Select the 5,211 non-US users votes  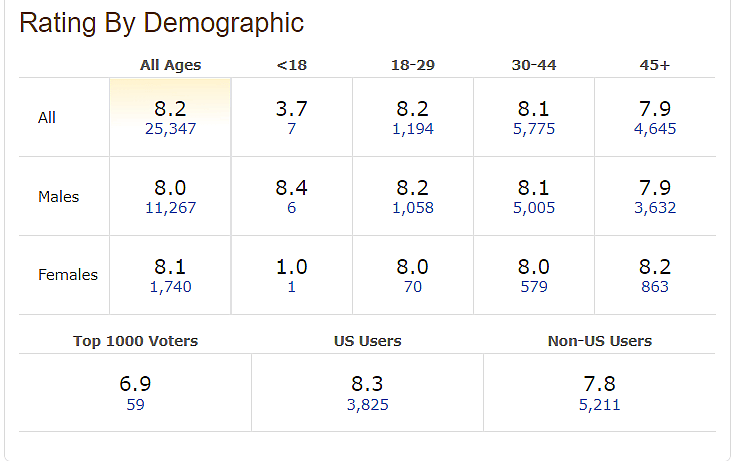coord(599,405)
